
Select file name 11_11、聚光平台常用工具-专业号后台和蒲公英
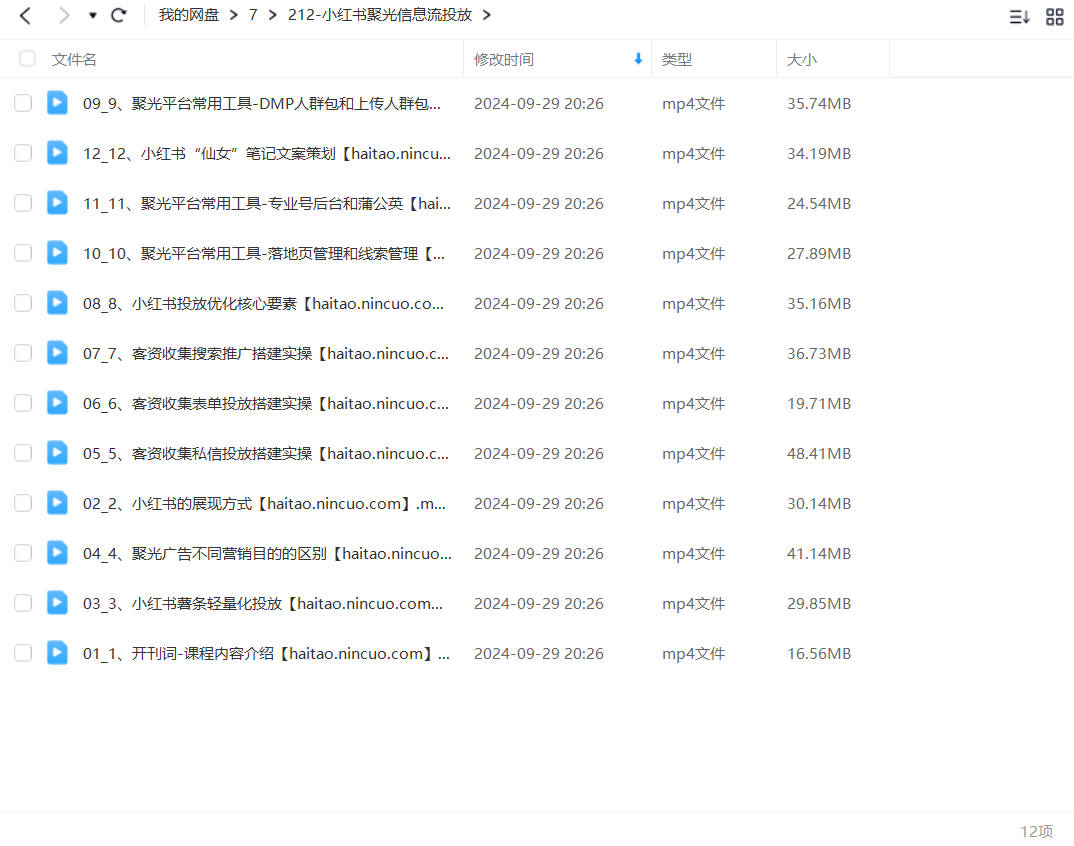[266, 203]
